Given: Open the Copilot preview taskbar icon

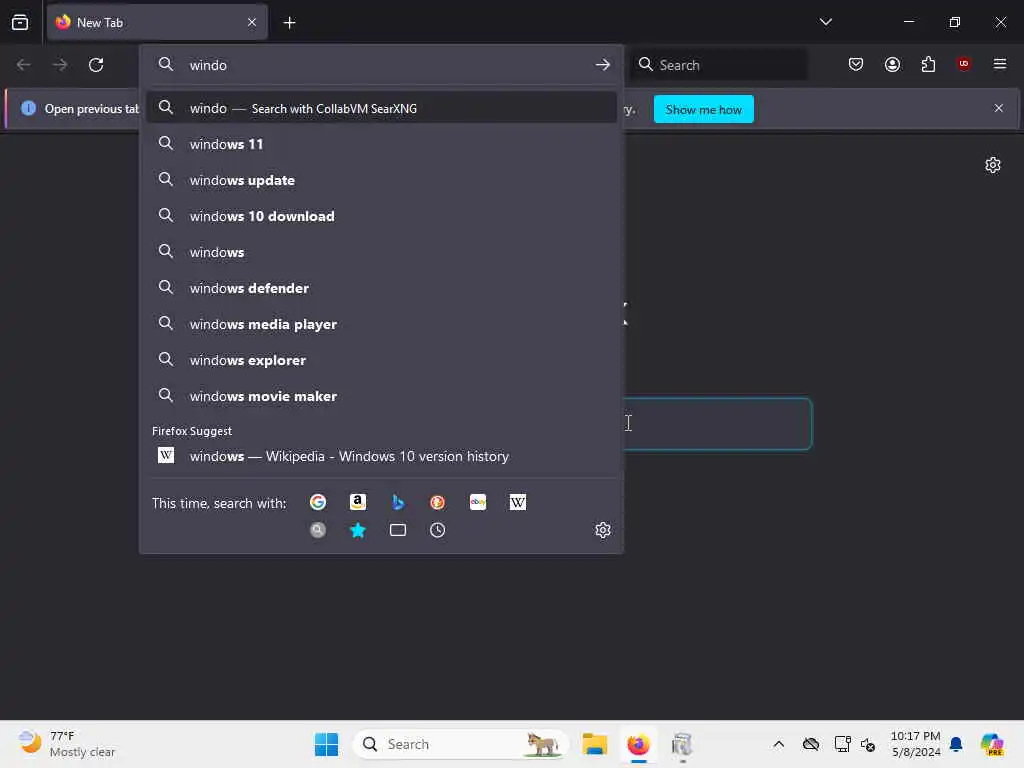Looking at the screenshot, I should pyautogui.click(x=992, y=744).
